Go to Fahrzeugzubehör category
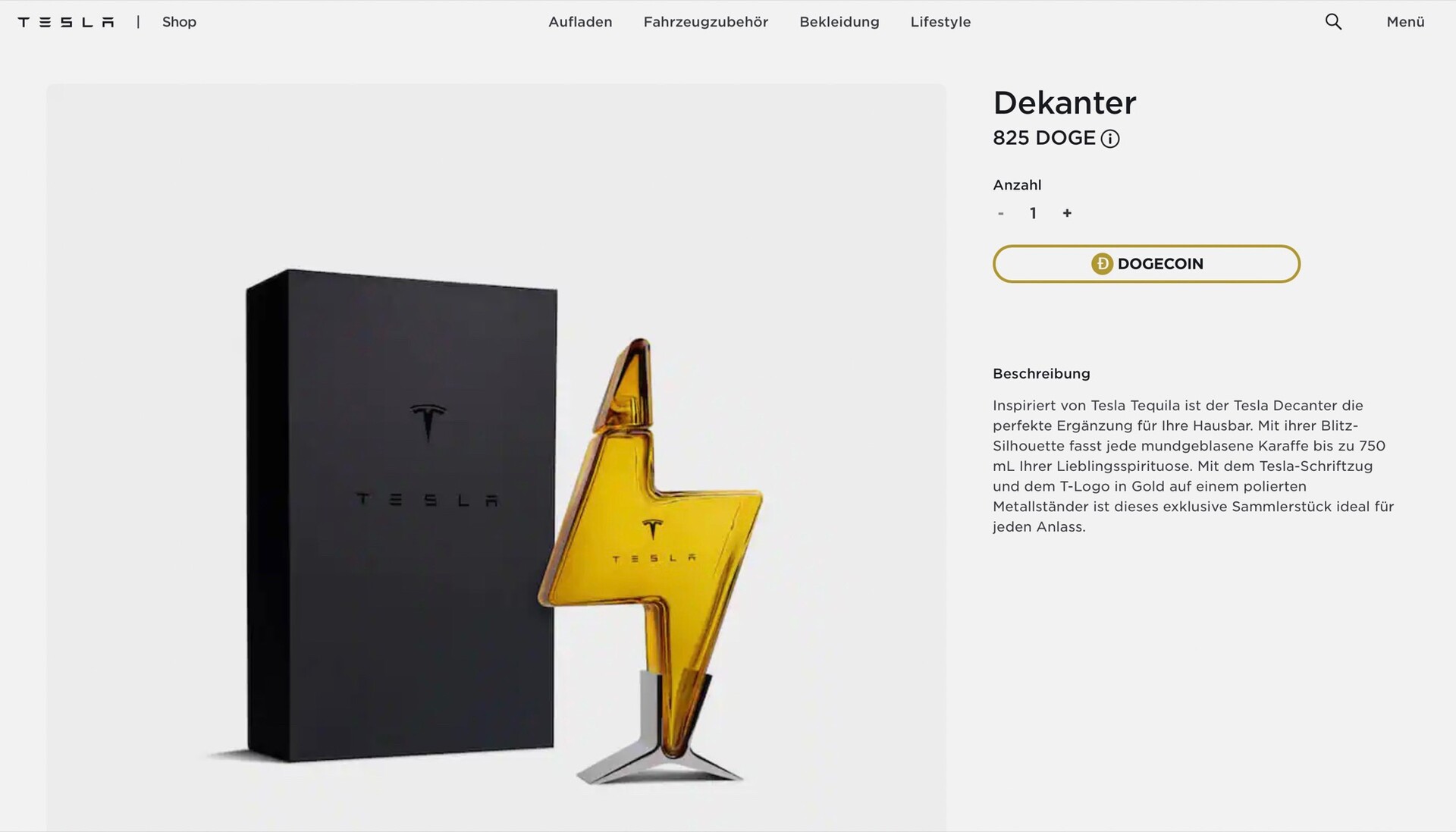 706,22
